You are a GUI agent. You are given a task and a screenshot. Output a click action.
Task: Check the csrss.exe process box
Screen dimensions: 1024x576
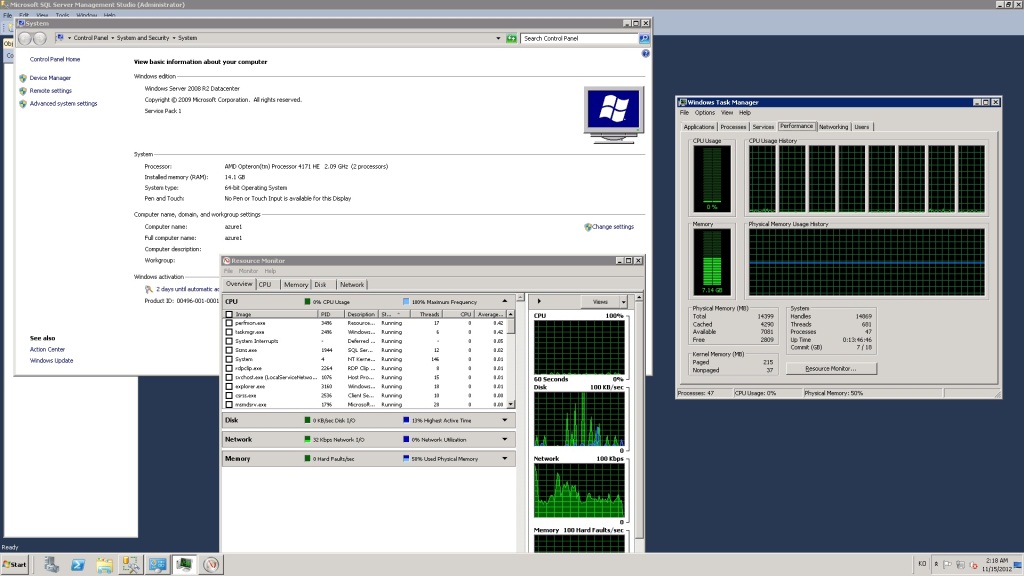(229, 396)
